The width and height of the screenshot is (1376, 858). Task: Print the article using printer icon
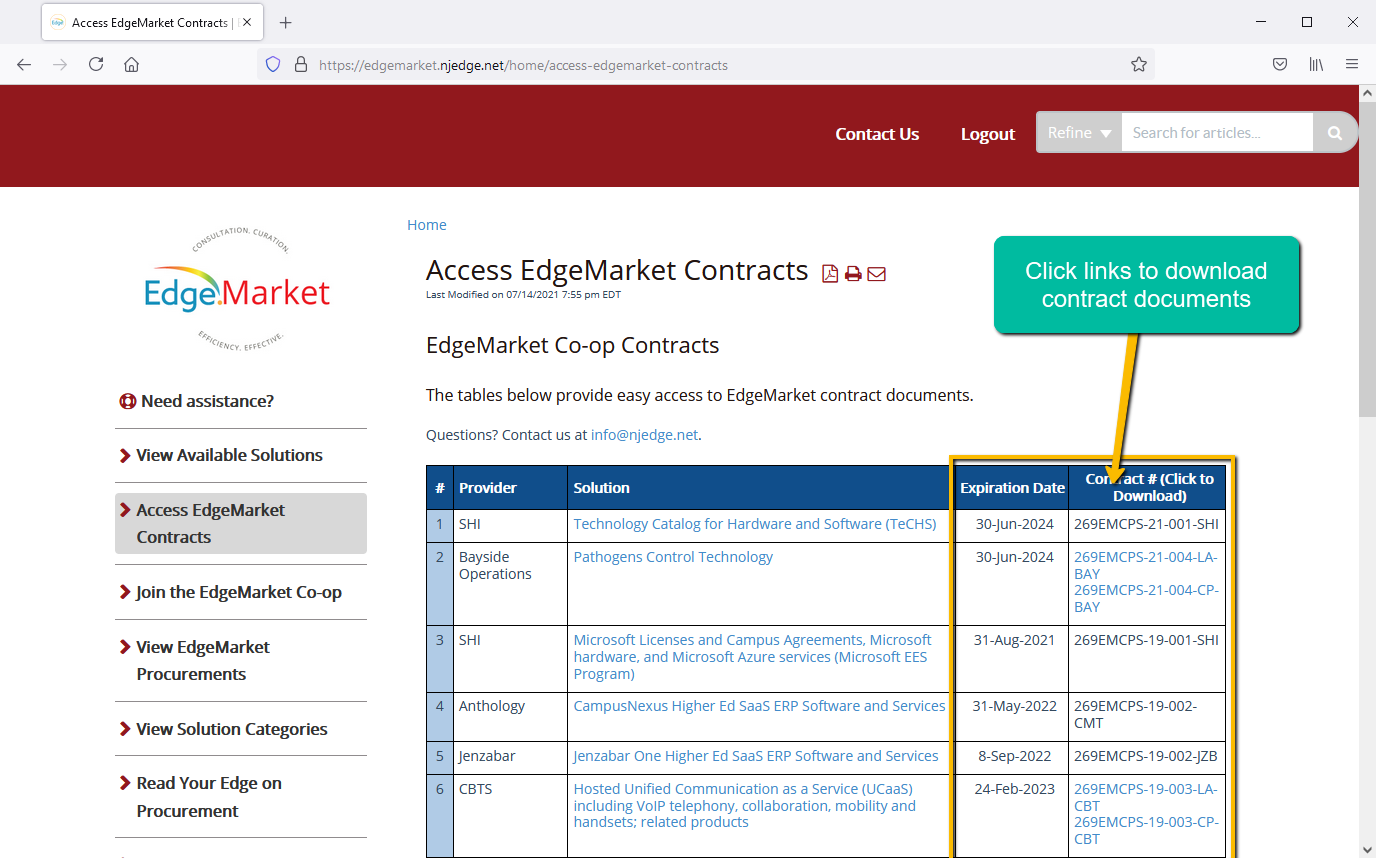[853, 273]
